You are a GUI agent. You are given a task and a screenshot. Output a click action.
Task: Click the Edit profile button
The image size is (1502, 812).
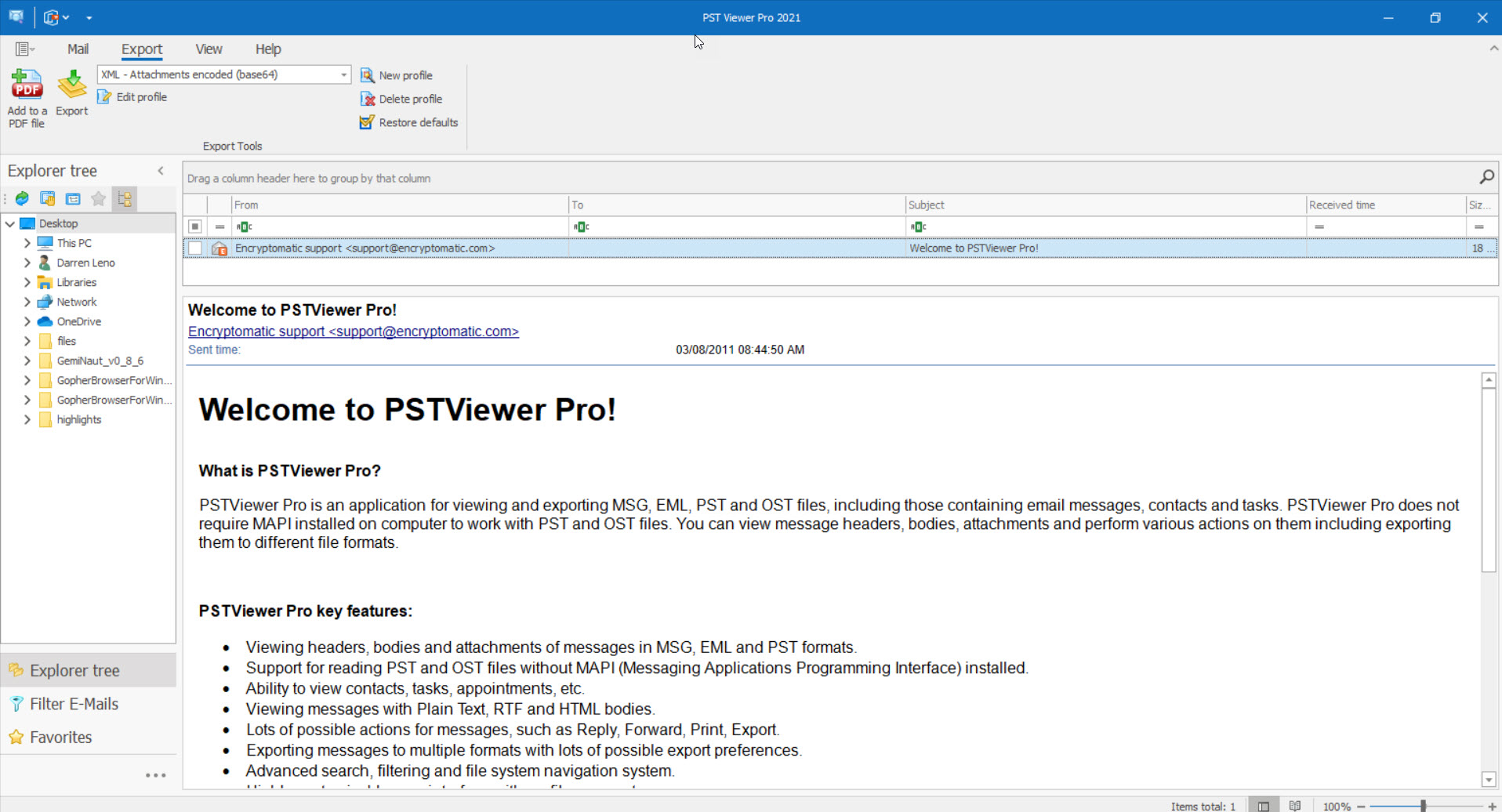[x=132, y=97]
